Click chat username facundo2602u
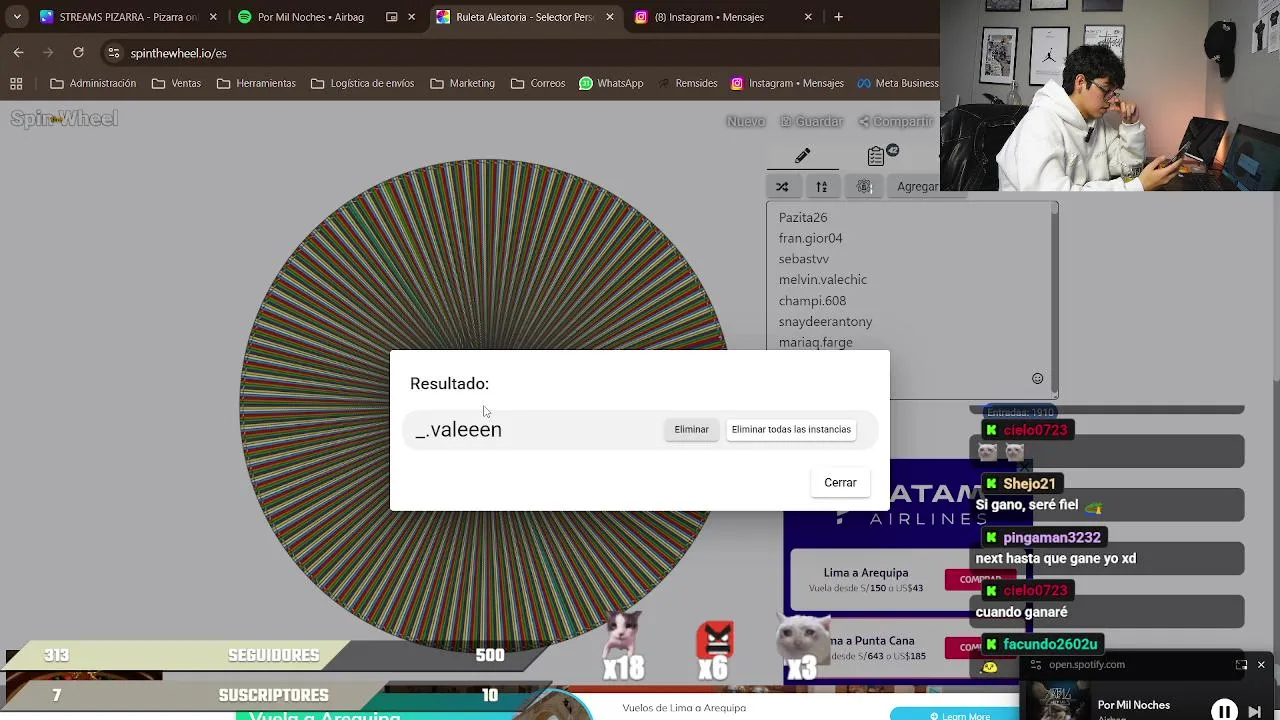The image size is (1280, 720). [1050, 644]
